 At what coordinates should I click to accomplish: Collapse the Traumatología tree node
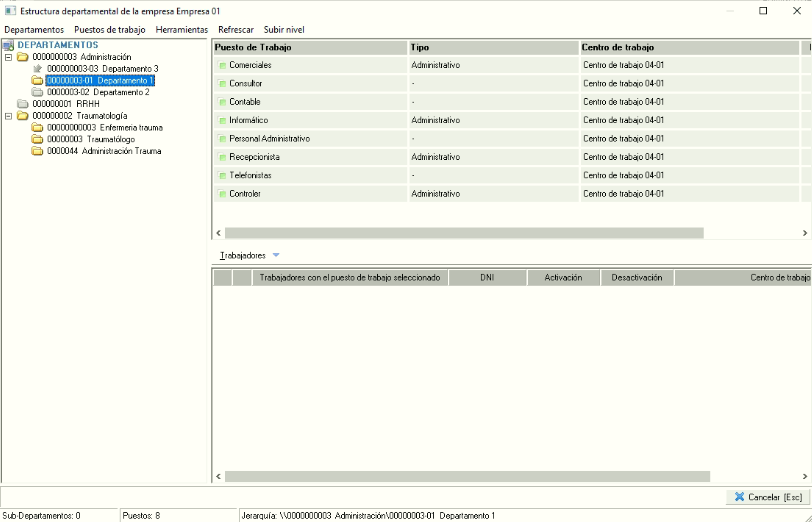pyautogui.click(x=8, y=116)
